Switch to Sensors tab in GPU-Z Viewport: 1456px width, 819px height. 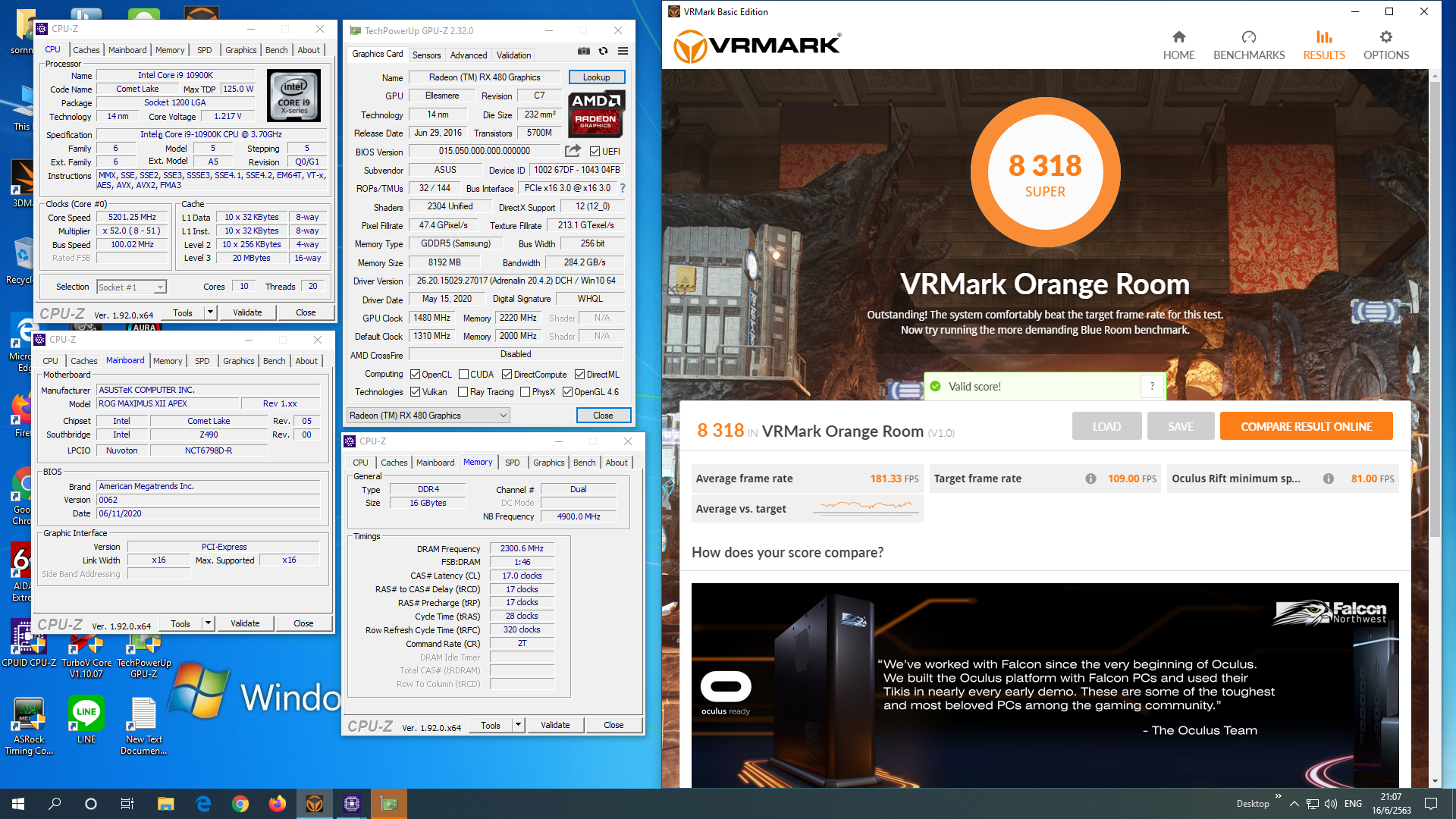426,55
